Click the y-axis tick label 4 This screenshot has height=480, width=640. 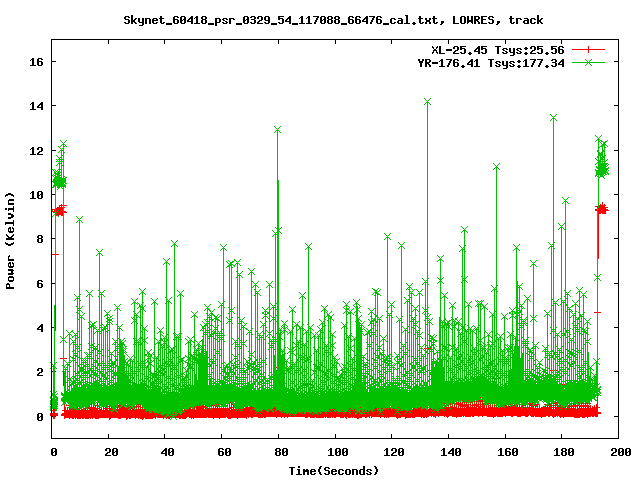[40, 328]
